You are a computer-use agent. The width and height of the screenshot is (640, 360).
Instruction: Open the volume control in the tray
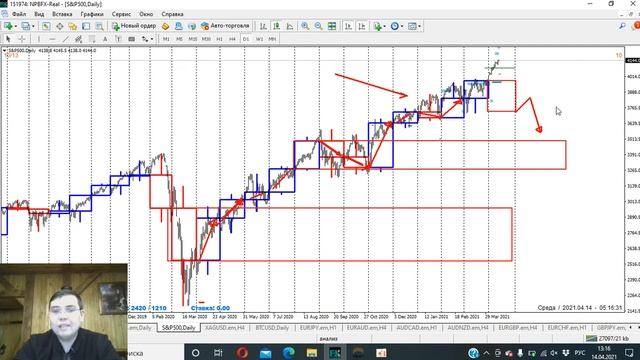coord(554,353)
